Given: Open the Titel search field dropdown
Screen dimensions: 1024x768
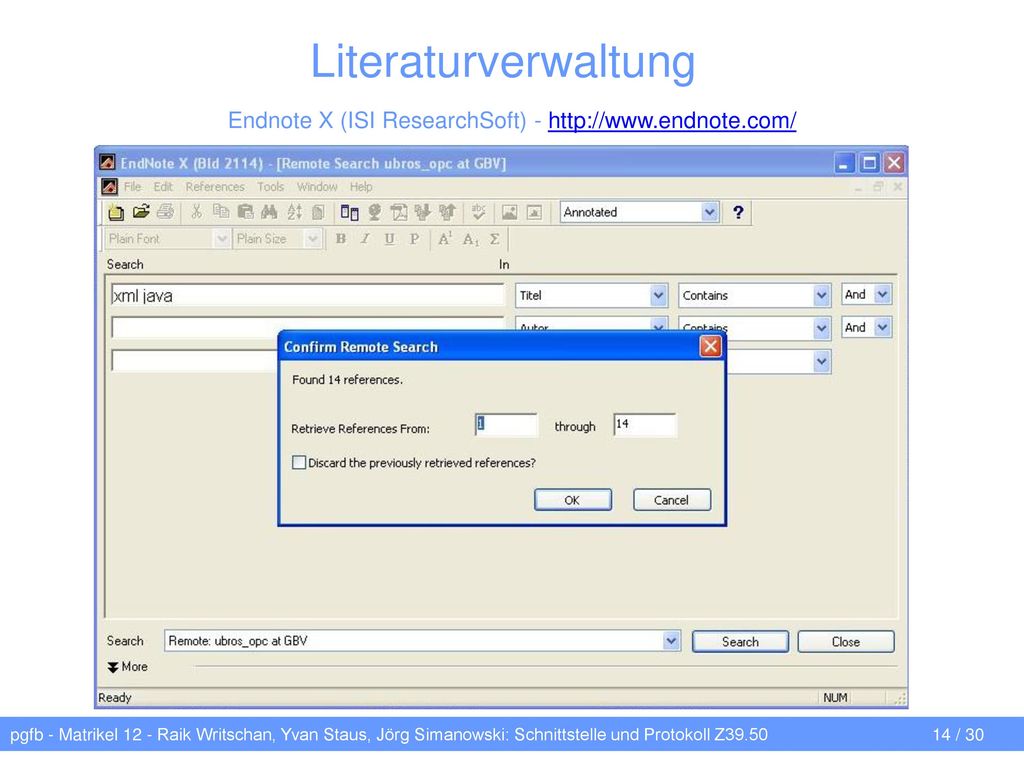Looking at the screenshot, I should click(x=658, y=295).
